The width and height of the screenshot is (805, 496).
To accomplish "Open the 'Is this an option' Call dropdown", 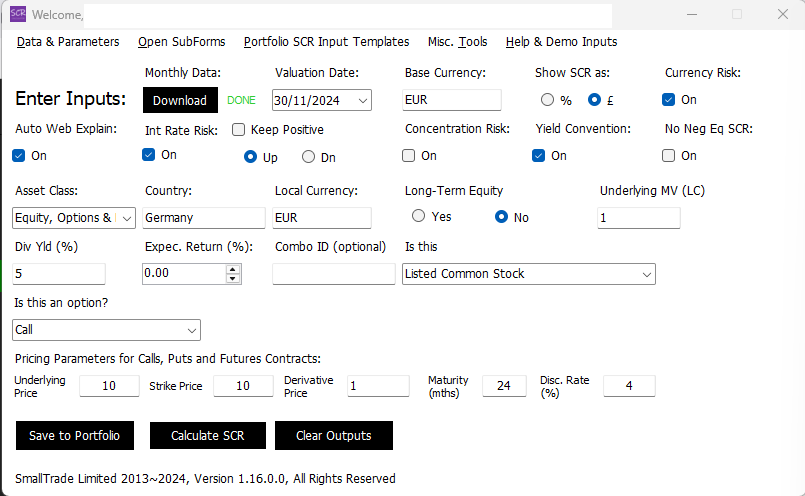I will pyautogui.click(x=192, y=330).
